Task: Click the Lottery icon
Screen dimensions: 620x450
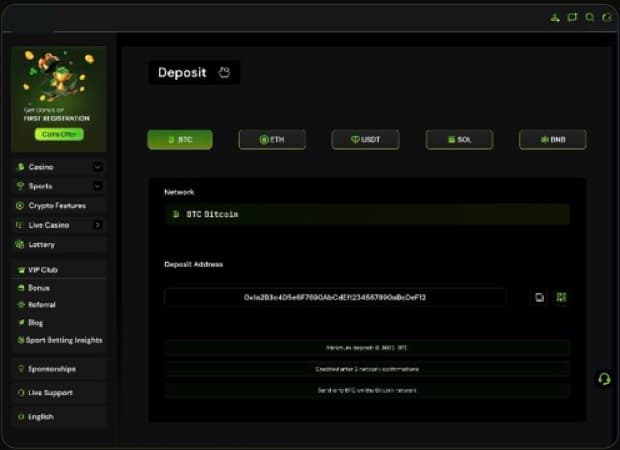Action: click(x=20, y=244)
